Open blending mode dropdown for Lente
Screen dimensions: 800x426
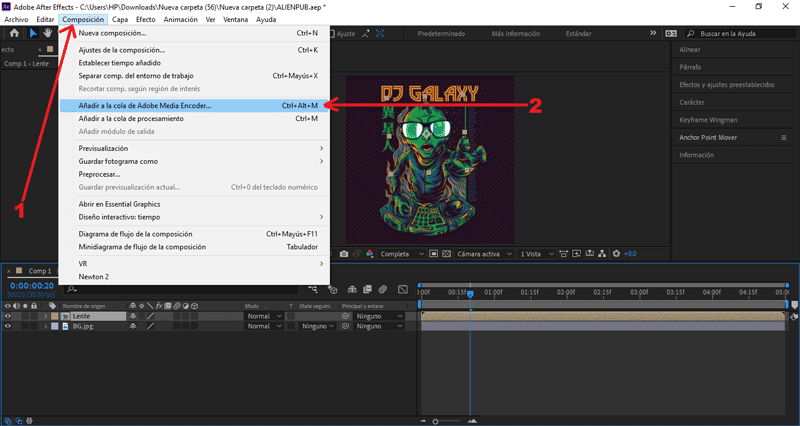264,316
